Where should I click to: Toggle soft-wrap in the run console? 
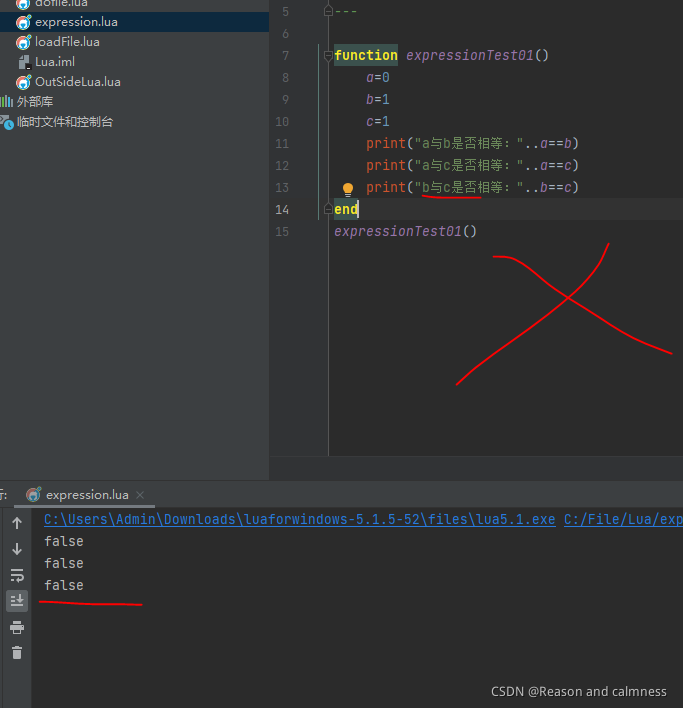[x=17, y=575]
